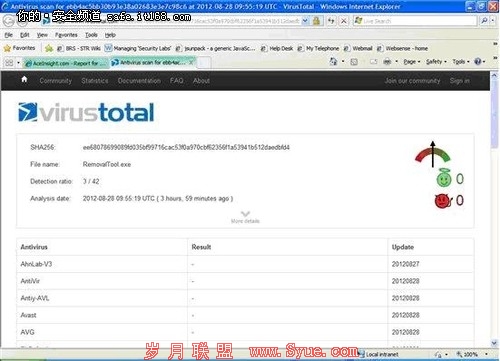500x361 pixels.
Task: Open the View menu
Action: click(x=42, y=35)
